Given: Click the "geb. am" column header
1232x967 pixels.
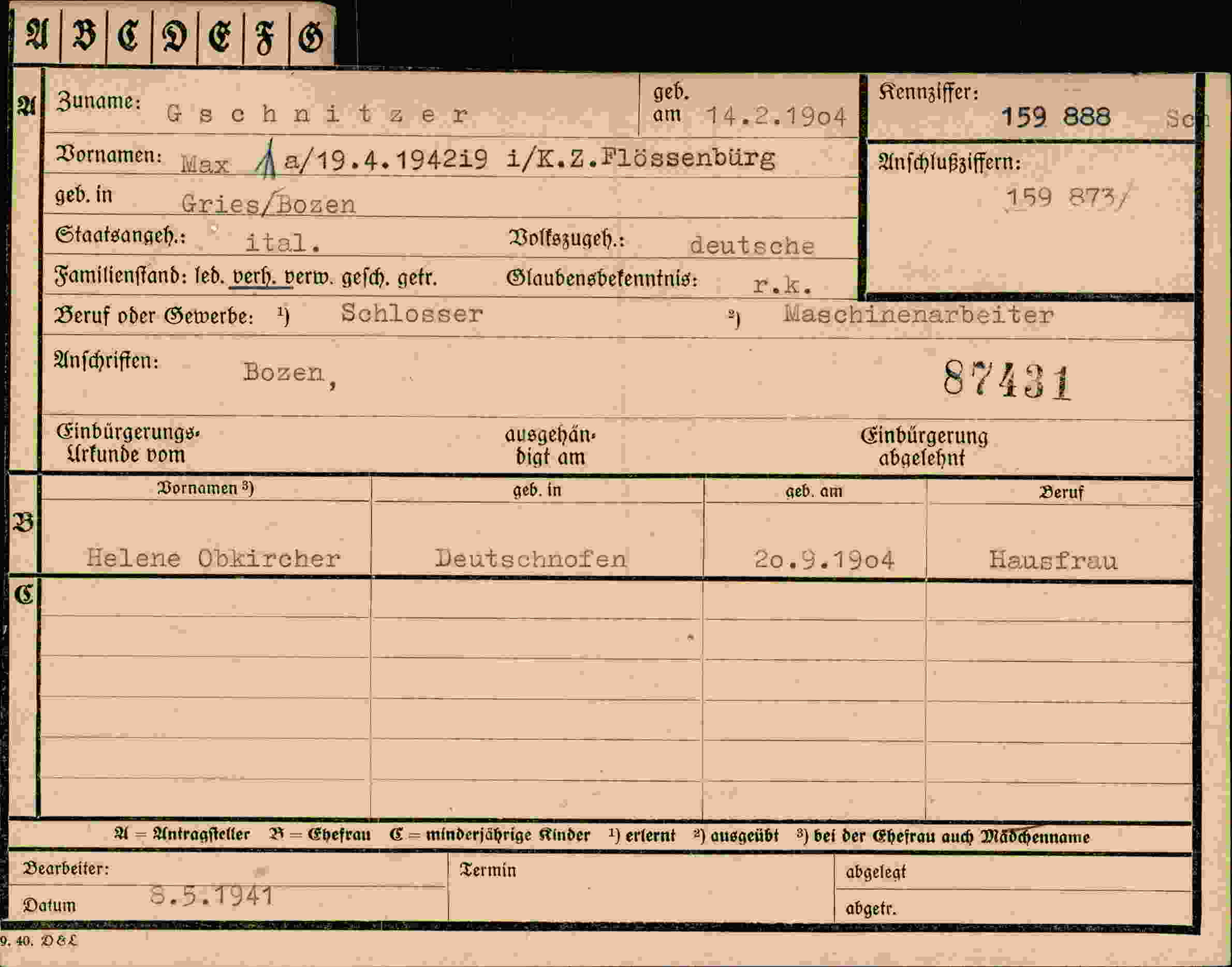Looking at the screenshot, I should [x=814, y=491].
